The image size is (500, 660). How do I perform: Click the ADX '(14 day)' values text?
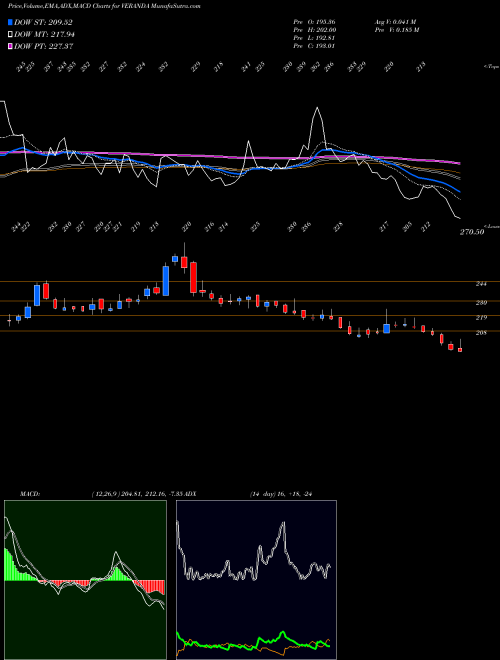[281, 494]
